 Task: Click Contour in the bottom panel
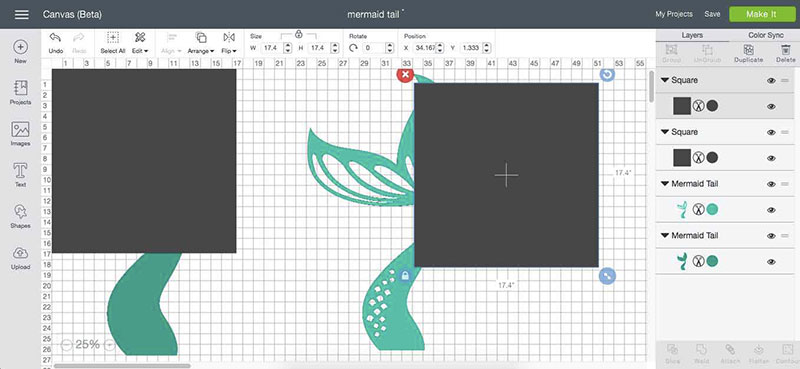[787, 353]
